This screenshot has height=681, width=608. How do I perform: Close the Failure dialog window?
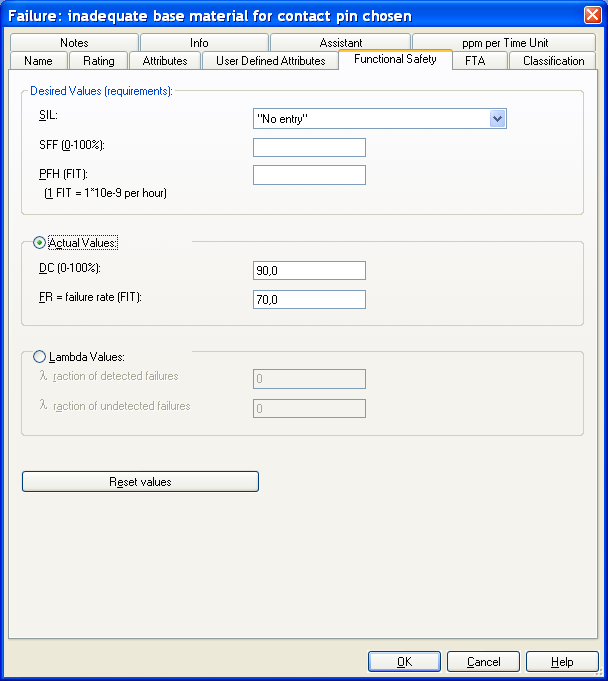[x=592, y=16]
